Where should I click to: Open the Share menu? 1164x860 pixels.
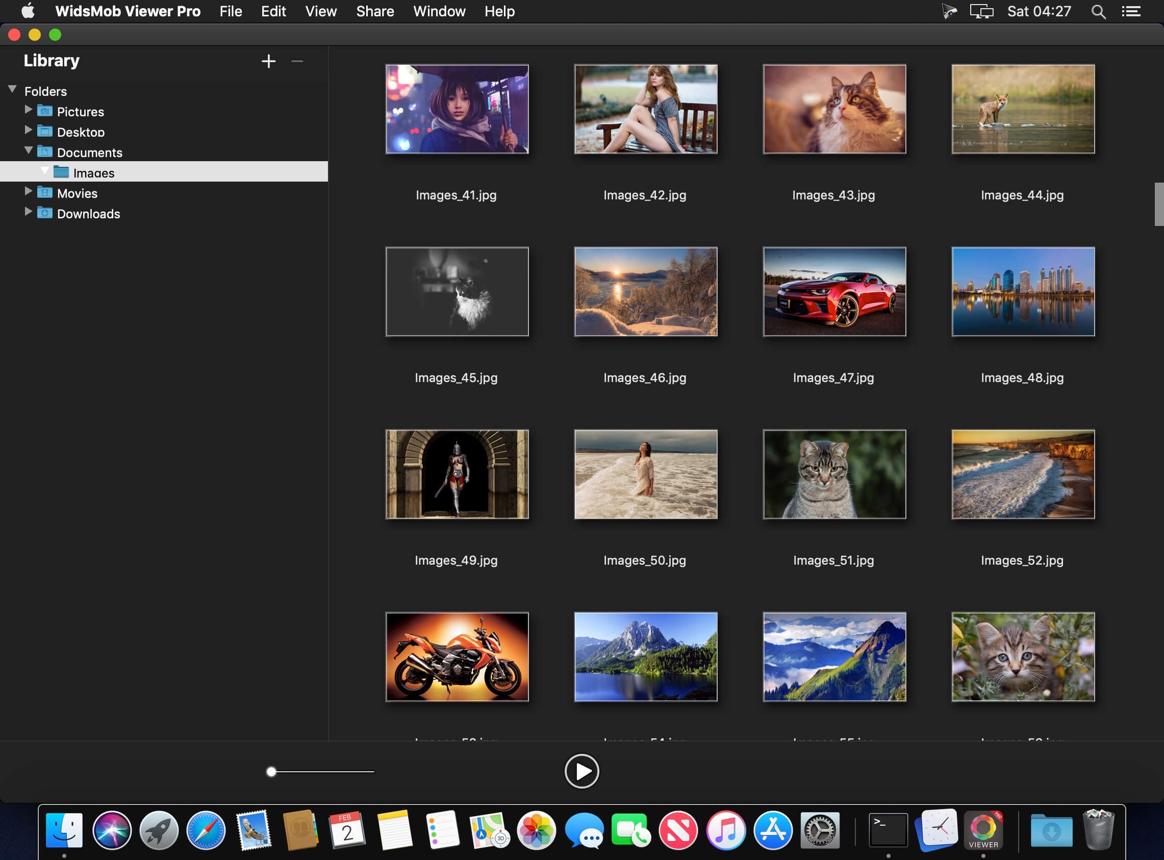click(x=375, y=12)
